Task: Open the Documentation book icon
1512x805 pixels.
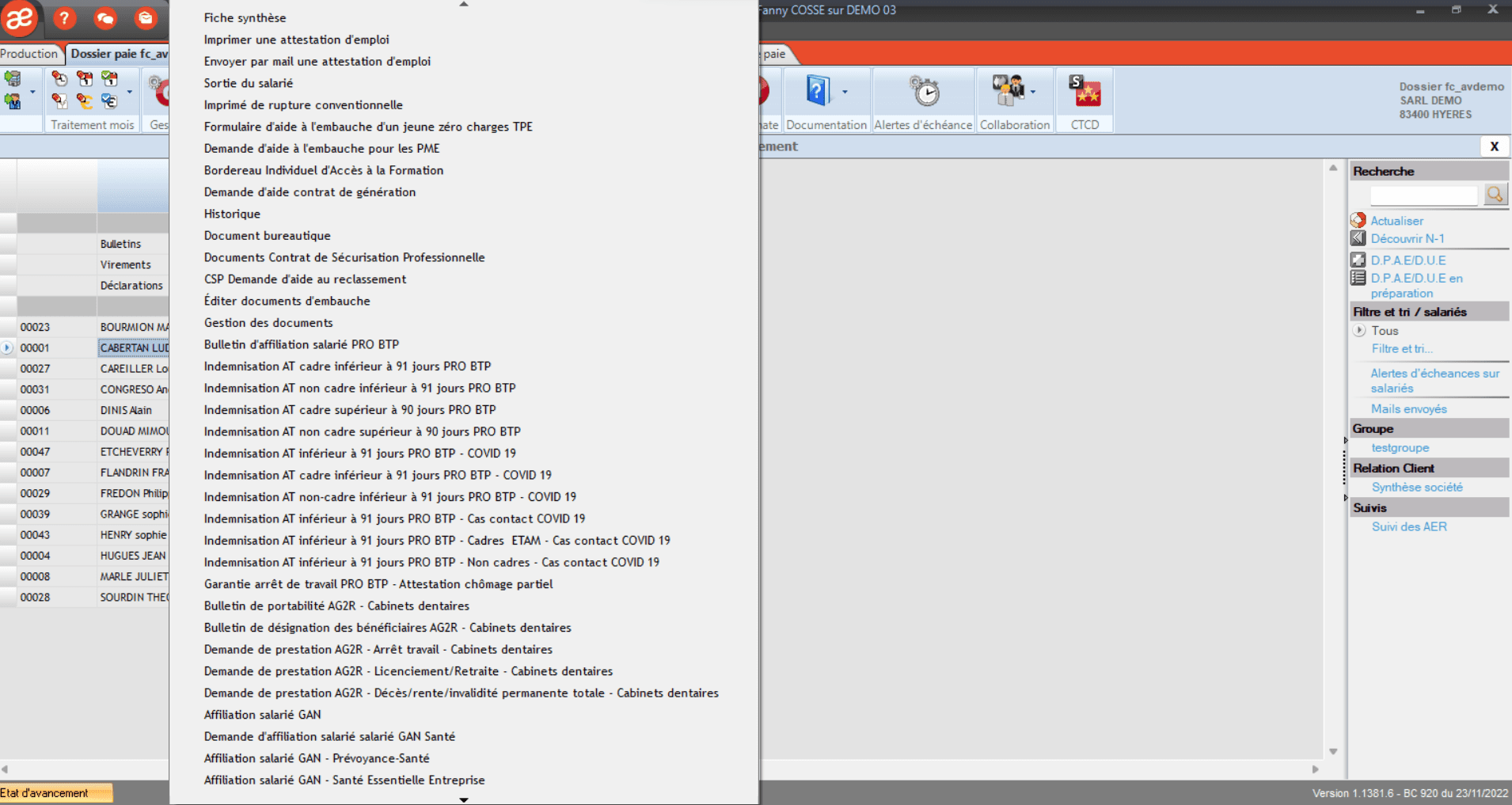Action: point(819,90)
